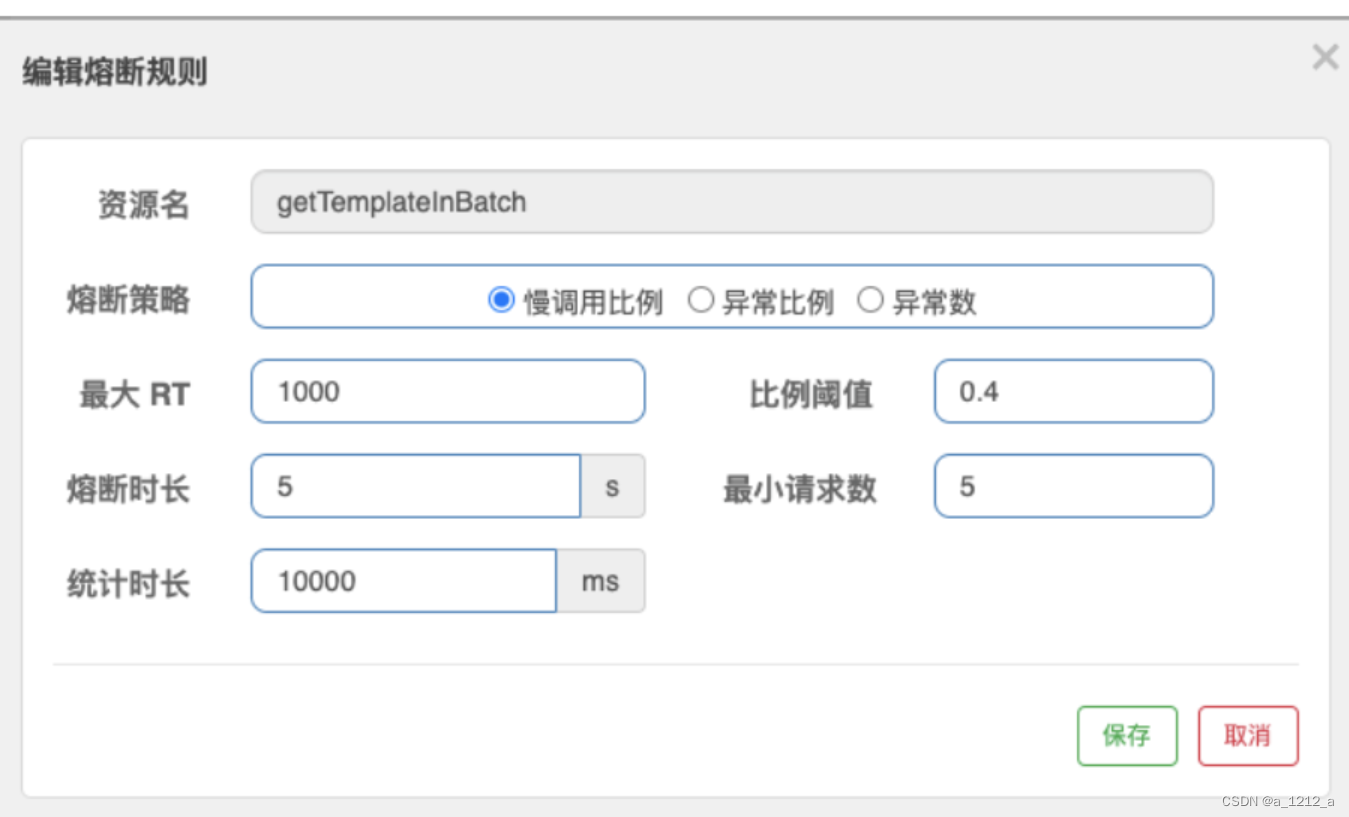Screen dimensions: 1349x817
Task: Focus the 最大 RT input field
Action: (x=447, y=391)
